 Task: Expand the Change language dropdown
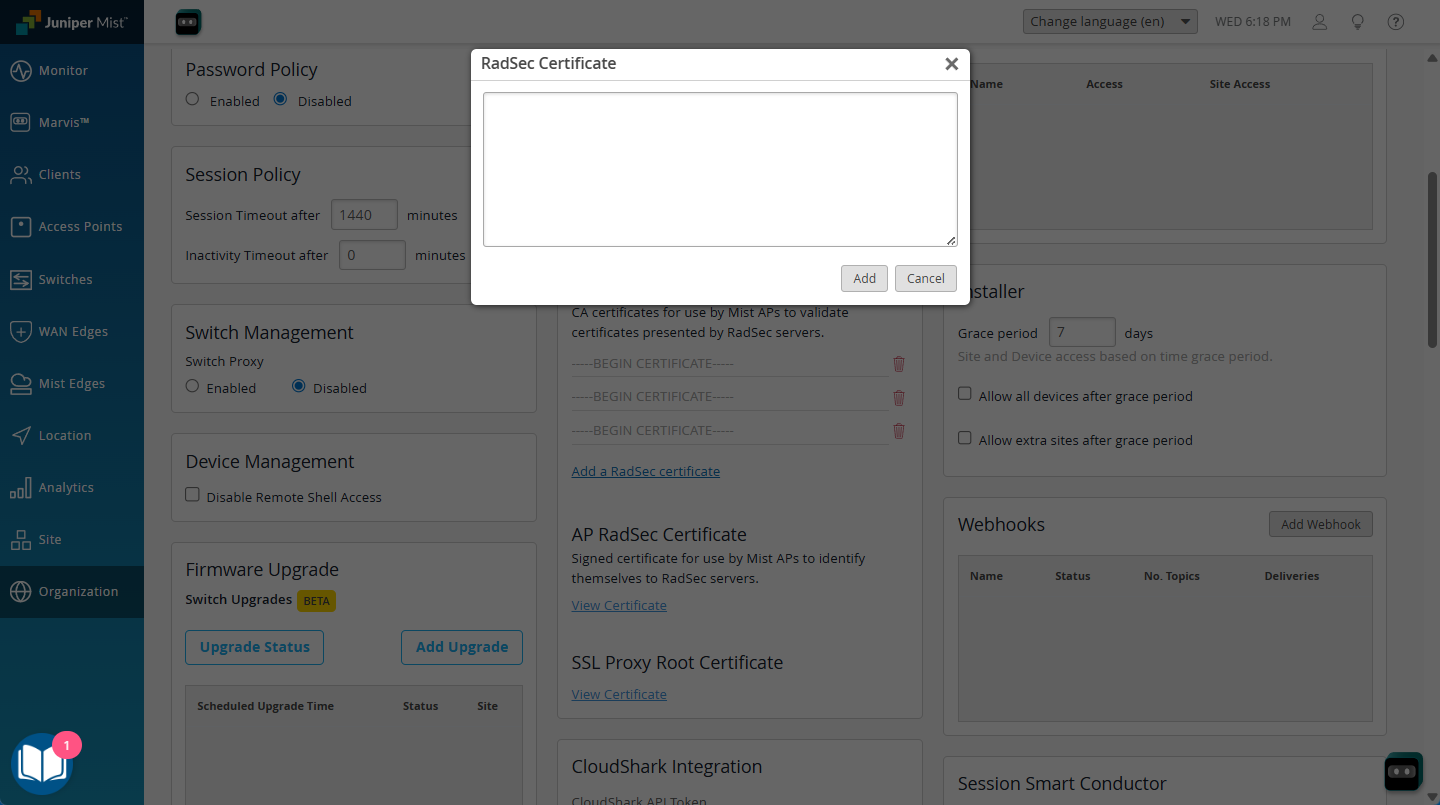point(1109,22)
